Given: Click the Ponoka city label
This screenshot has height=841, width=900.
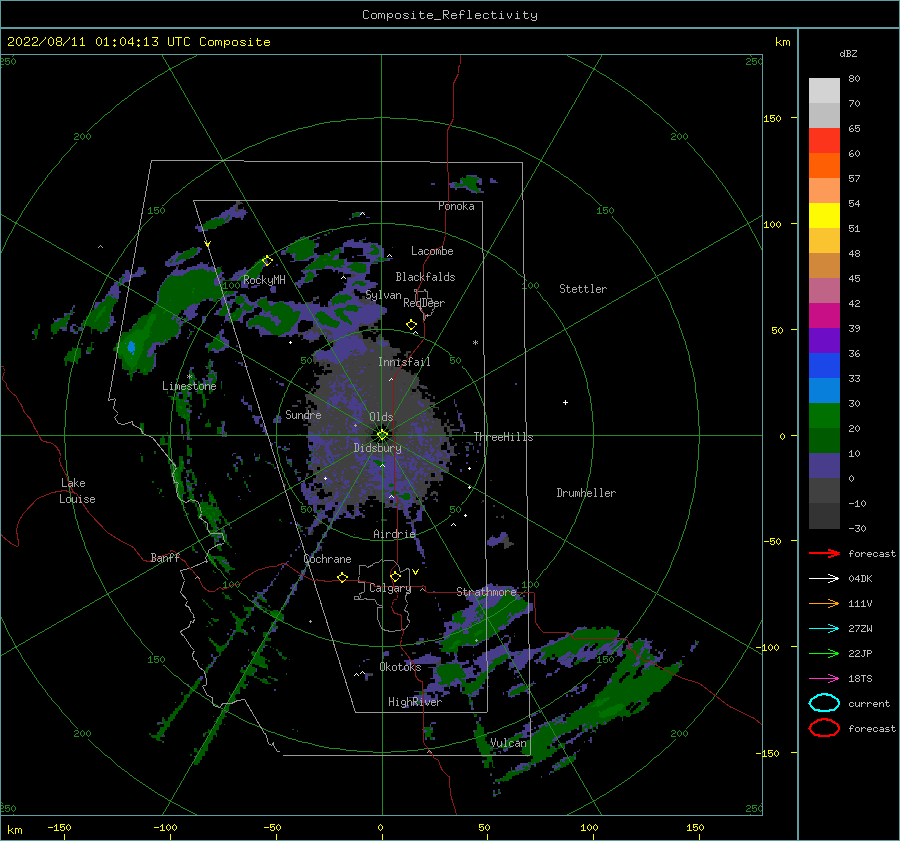Looking at the screenshot, I should [456, 206].
